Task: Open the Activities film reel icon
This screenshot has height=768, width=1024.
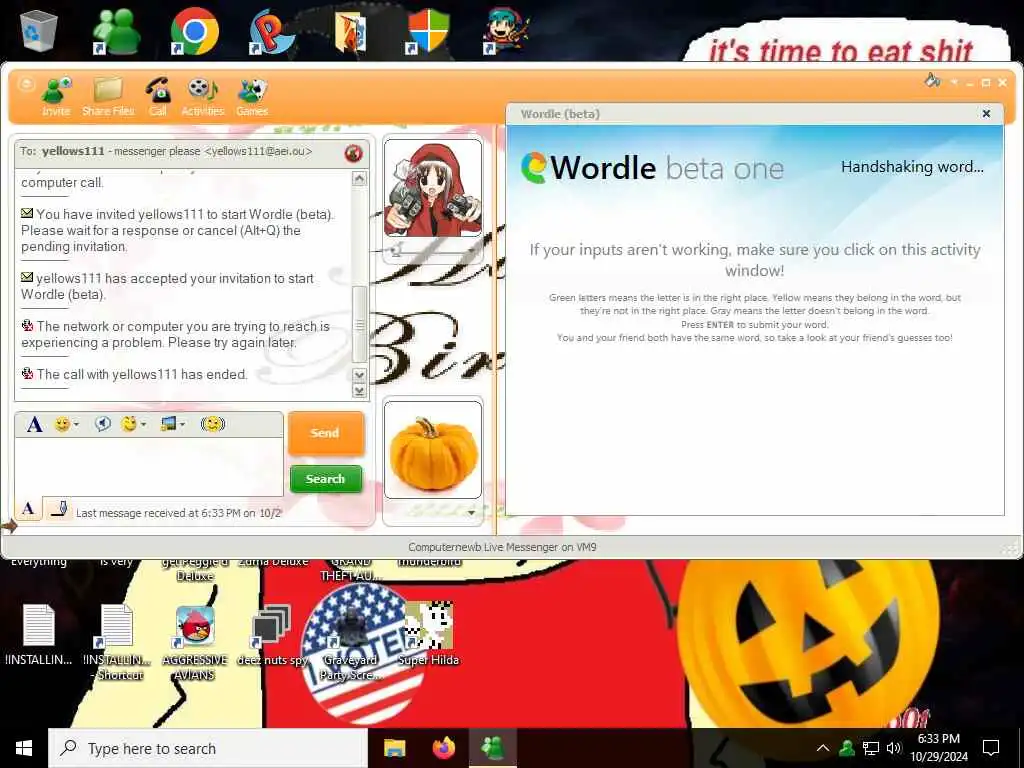Action: (x=202, y=97)
